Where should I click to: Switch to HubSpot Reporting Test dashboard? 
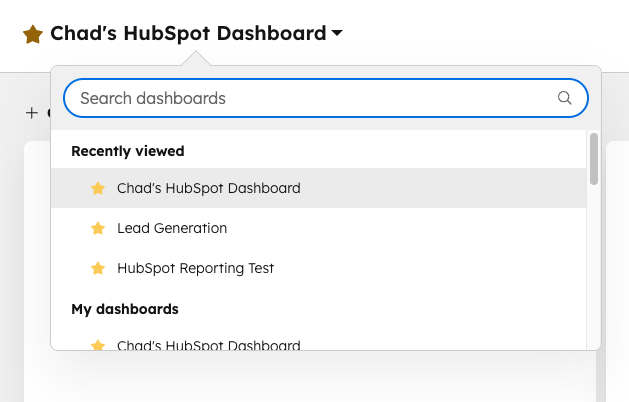(195, 268)
